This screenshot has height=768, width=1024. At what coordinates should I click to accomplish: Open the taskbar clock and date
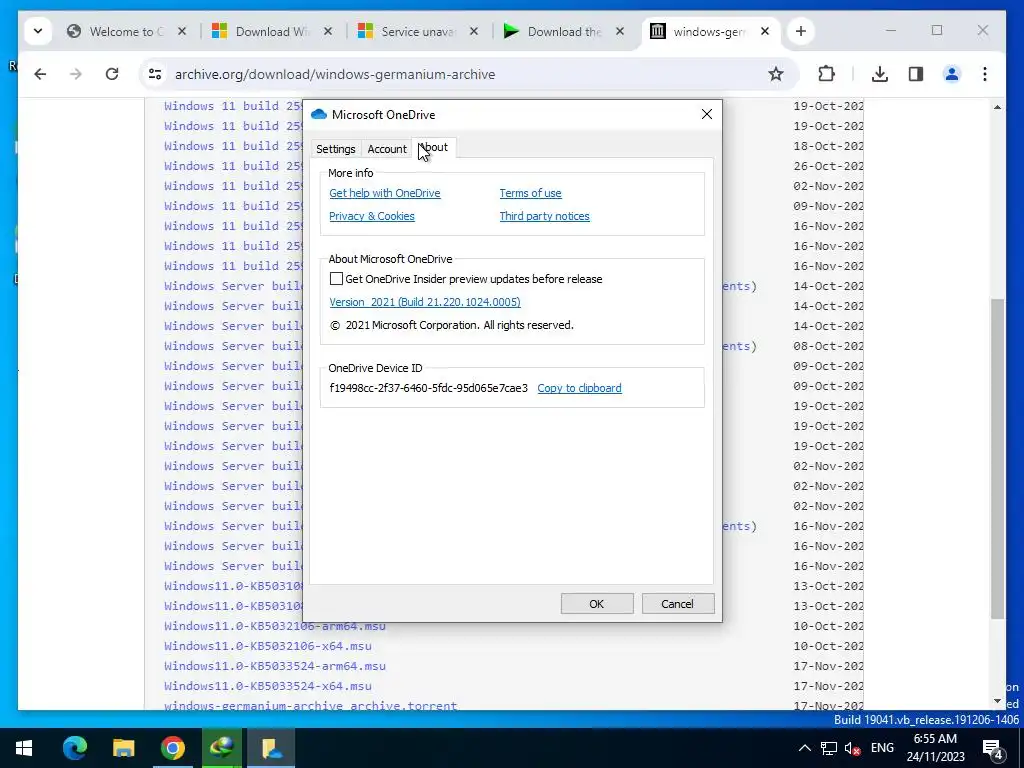click(935, 748)
